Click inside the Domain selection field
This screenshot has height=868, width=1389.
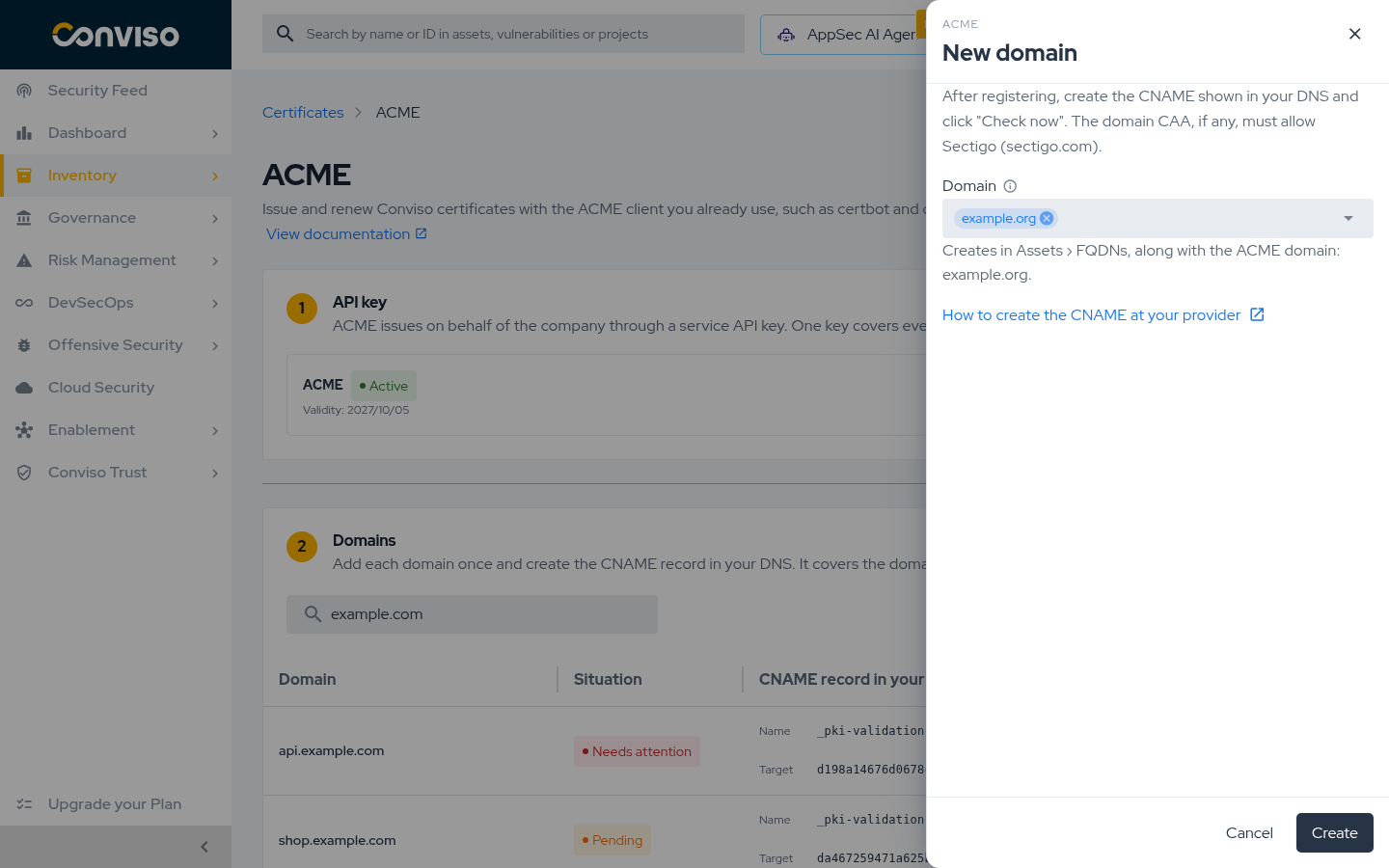[x=1157, y=218]
